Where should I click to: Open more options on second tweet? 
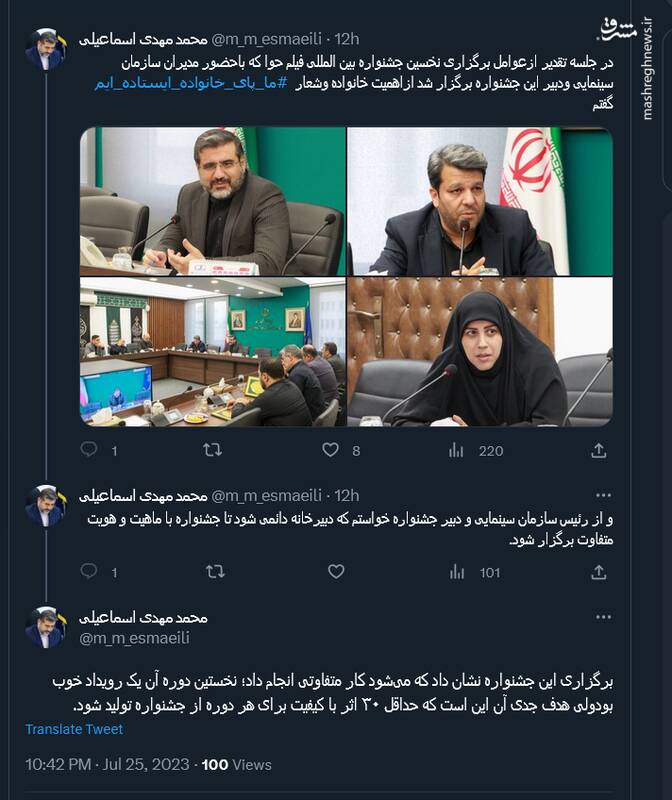point(603,495)
